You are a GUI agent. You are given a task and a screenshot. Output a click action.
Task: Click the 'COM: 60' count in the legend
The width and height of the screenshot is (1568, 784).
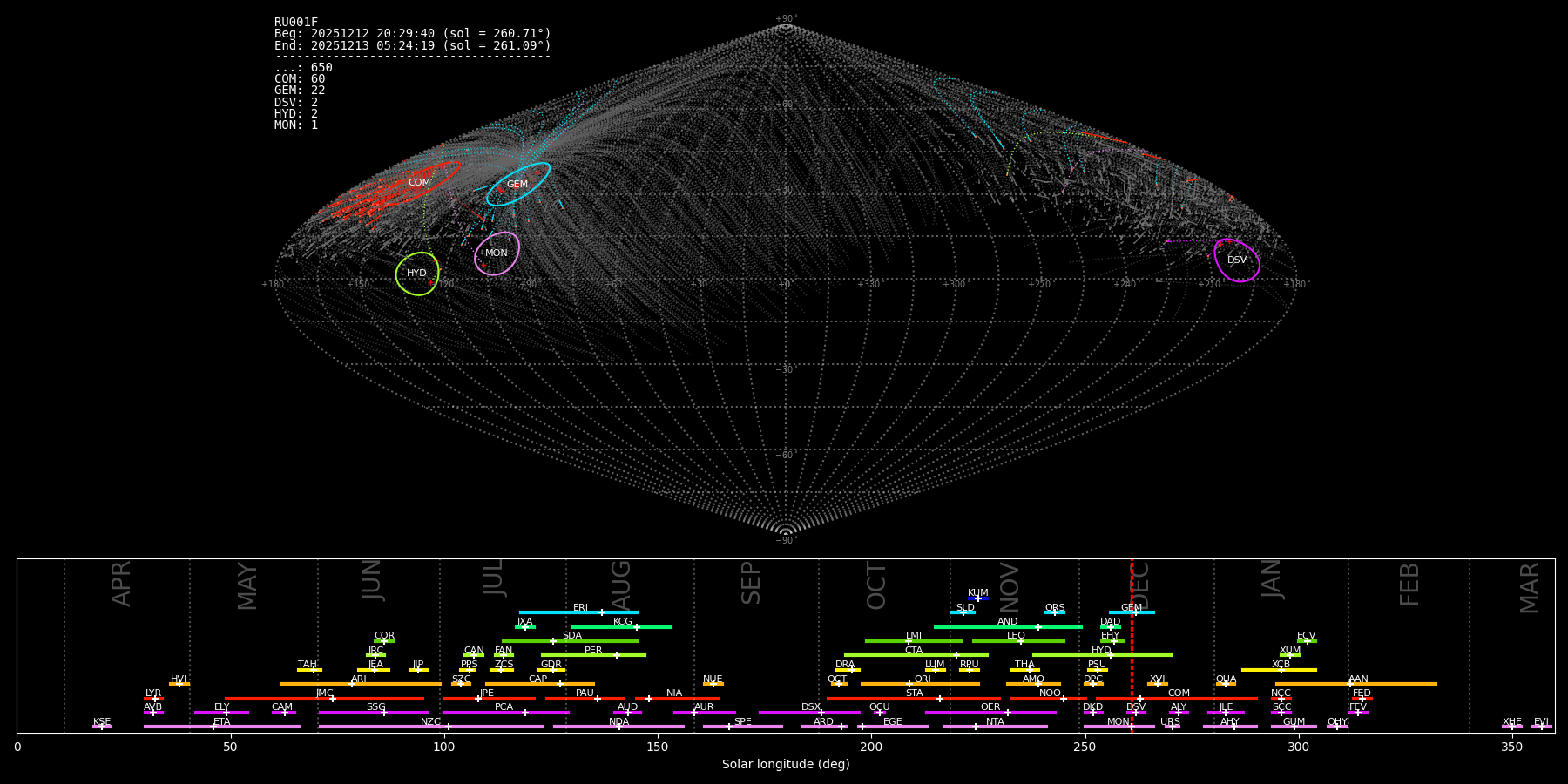[300, 79]
